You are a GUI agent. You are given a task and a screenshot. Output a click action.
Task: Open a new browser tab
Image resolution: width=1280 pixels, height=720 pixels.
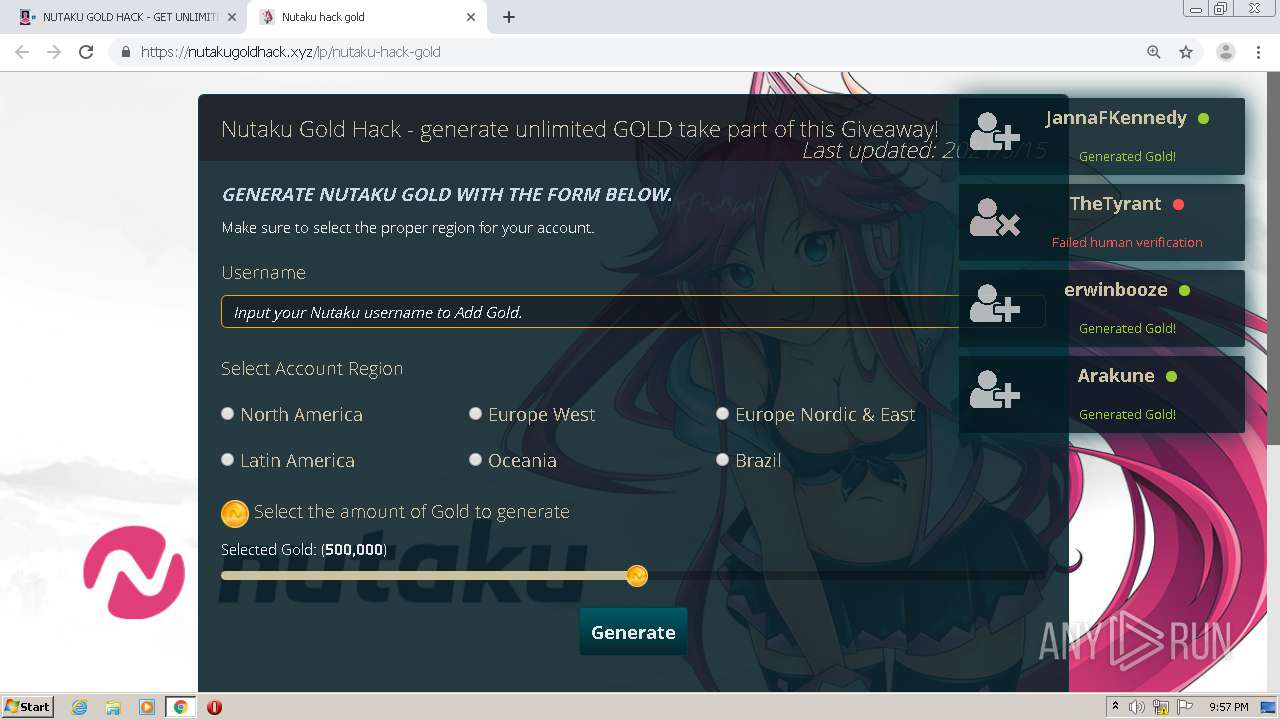tap(509, 17)
